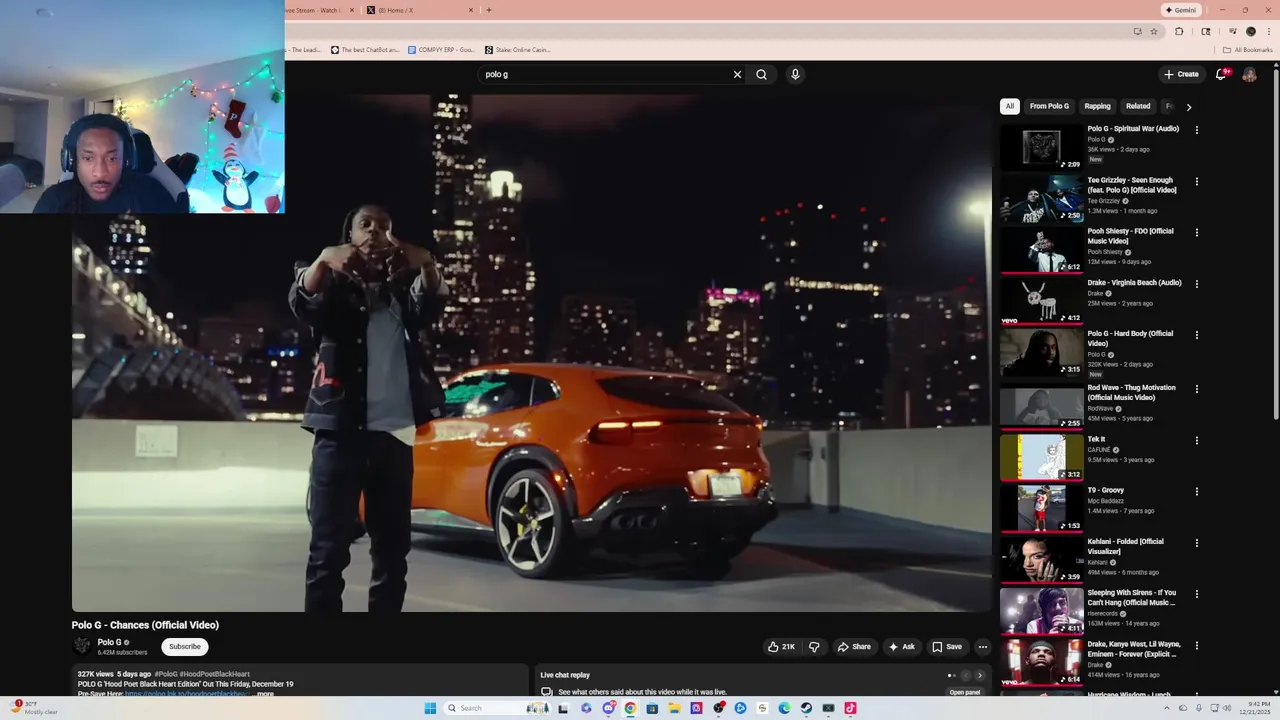
Task: Start voice search with microphone icon
Action: click(x=795, y=74)
